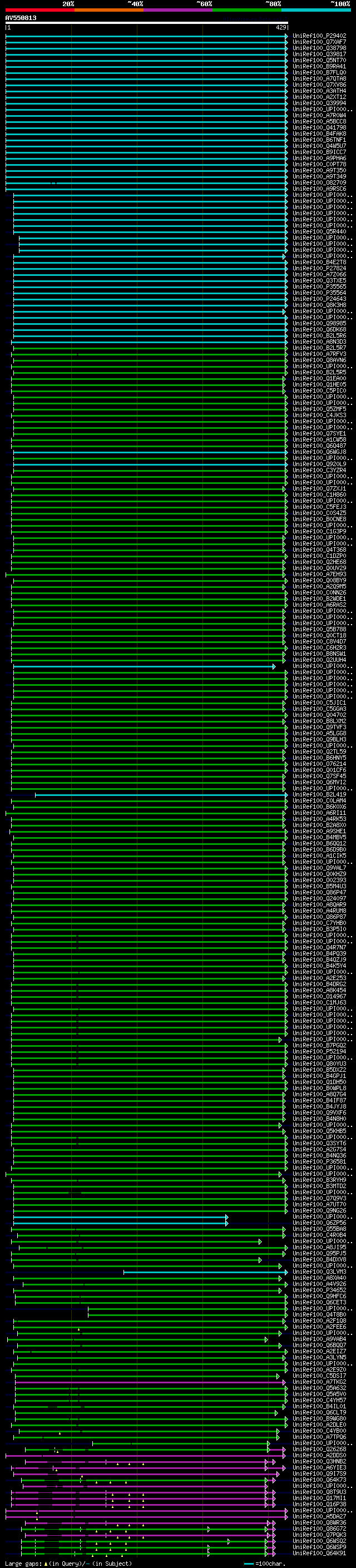The image size is (356, 1568).
Task: Click the white query scale bar
Action: click(x=147, y=22)
